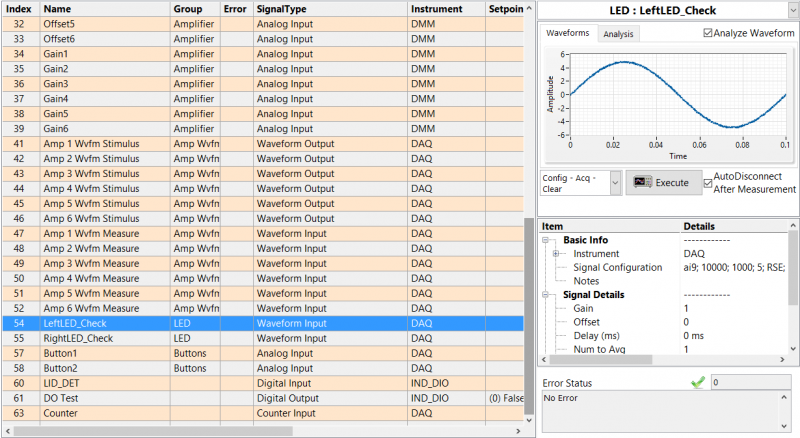The width and height of the screenshot is (800, 438).
Task: Click the signal table scroll-down arrow
Action: click(x=529, y=420)
